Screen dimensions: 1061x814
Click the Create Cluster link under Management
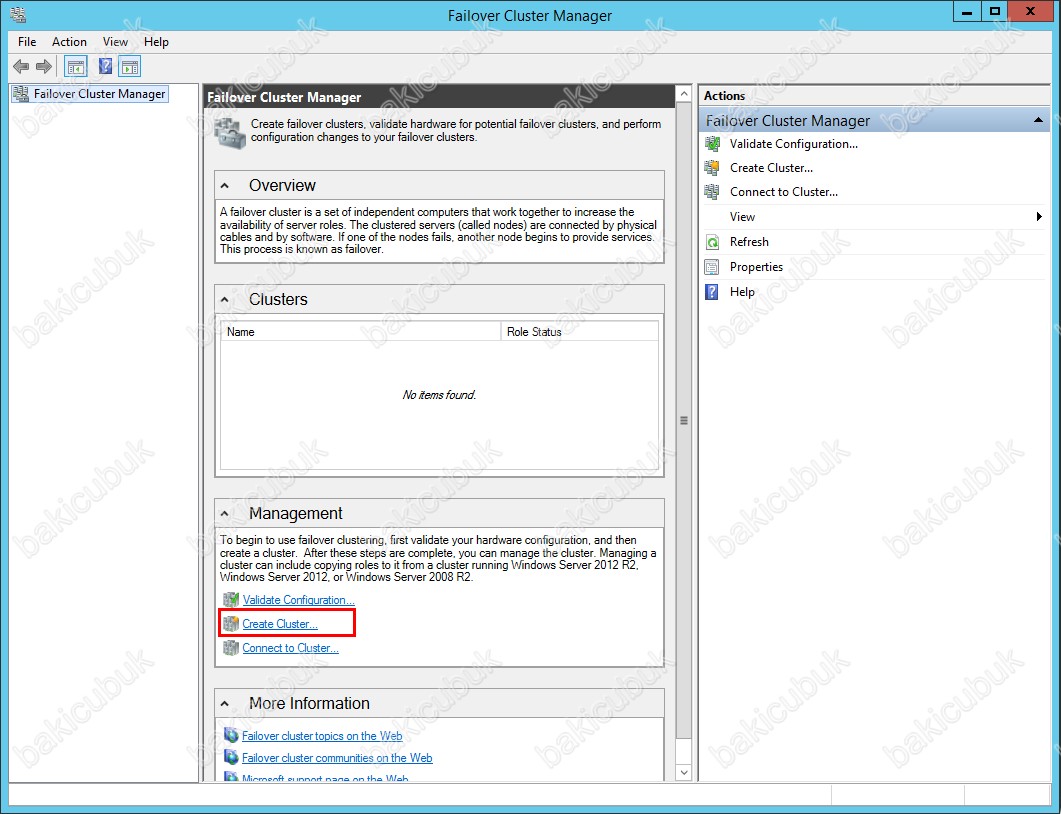coord(279,624)
